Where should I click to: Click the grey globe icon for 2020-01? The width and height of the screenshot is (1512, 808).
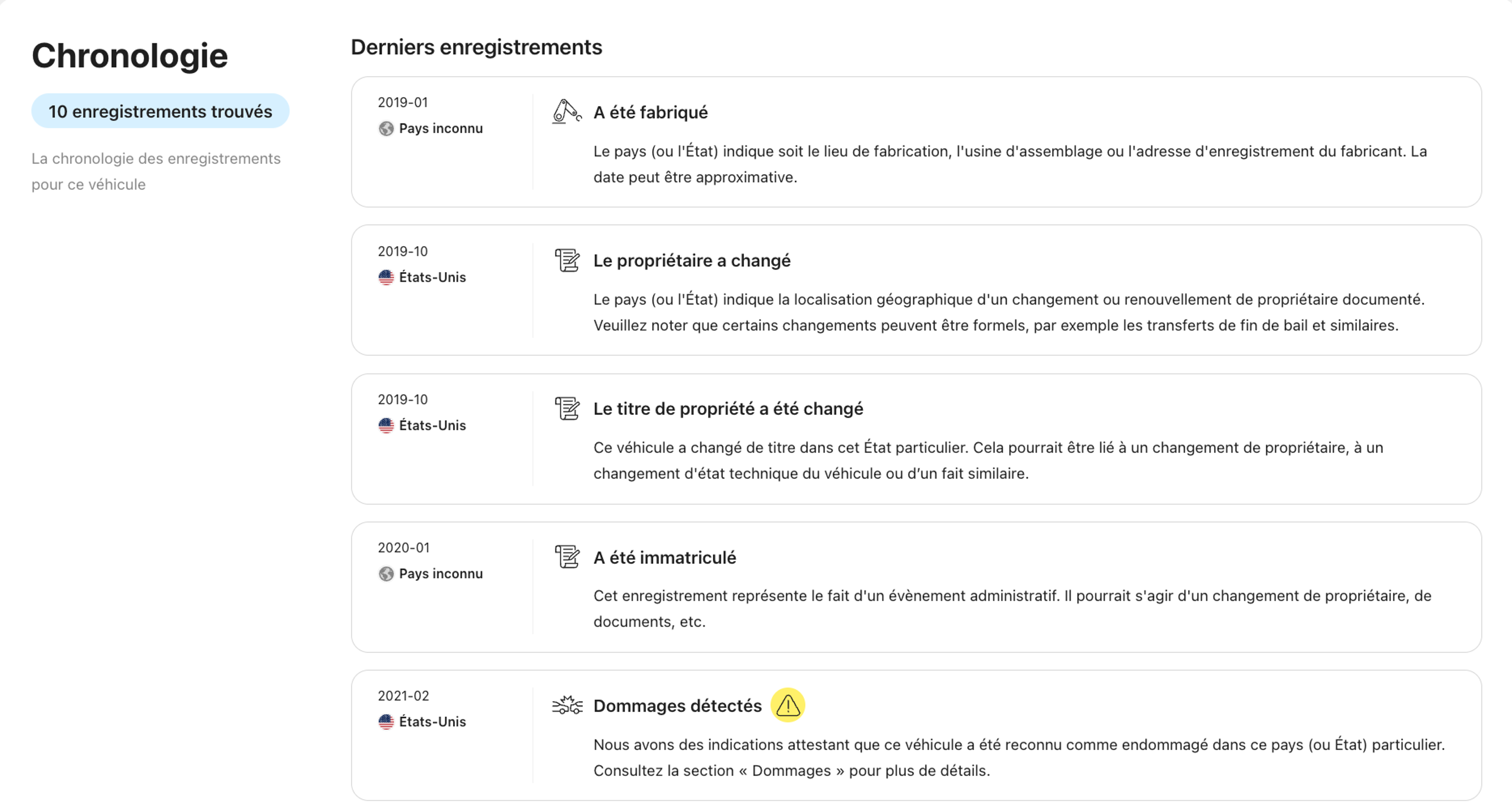pos(386,573)
